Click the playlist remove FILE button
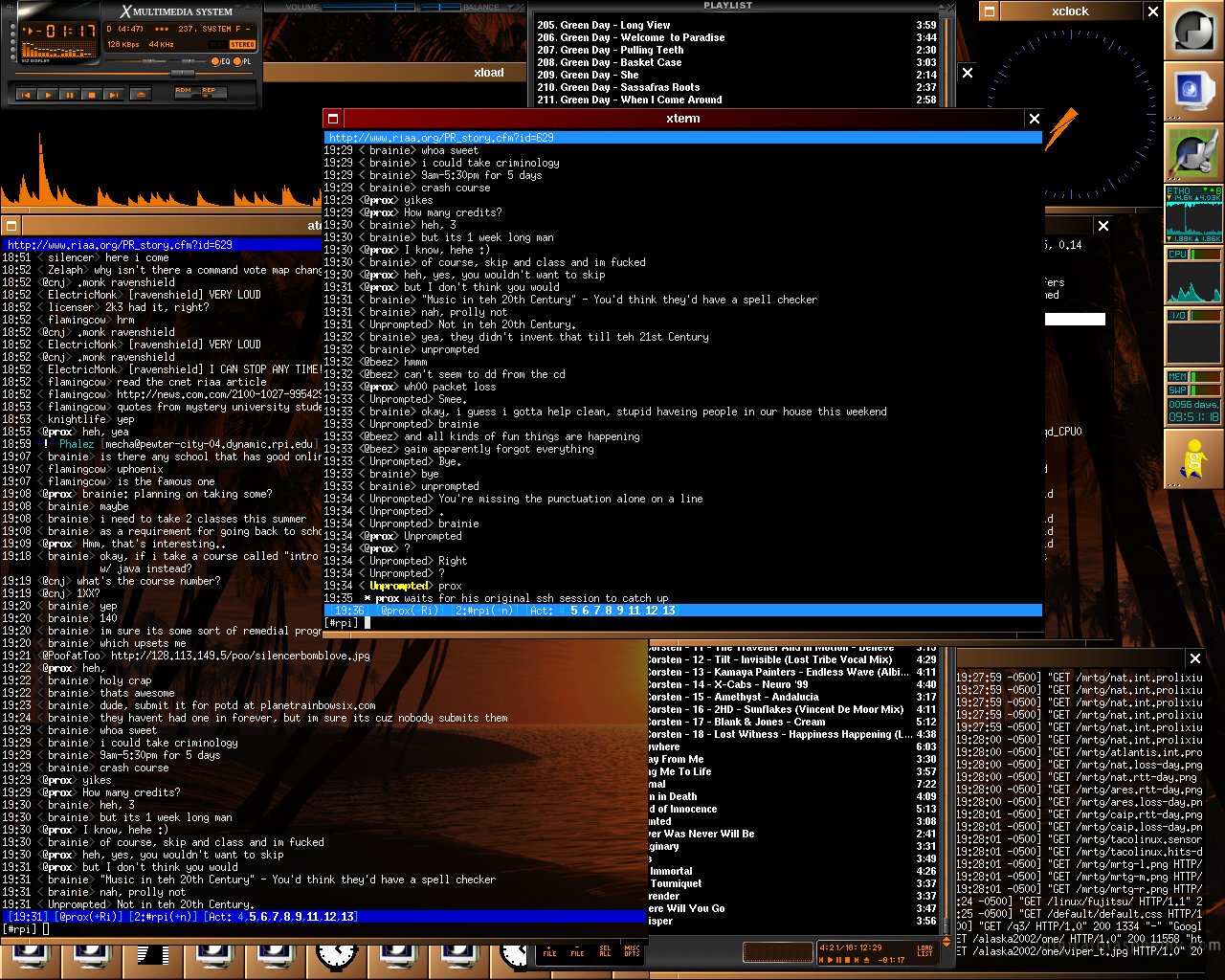This screenshot has height=980, width=1225. [578, 950]
